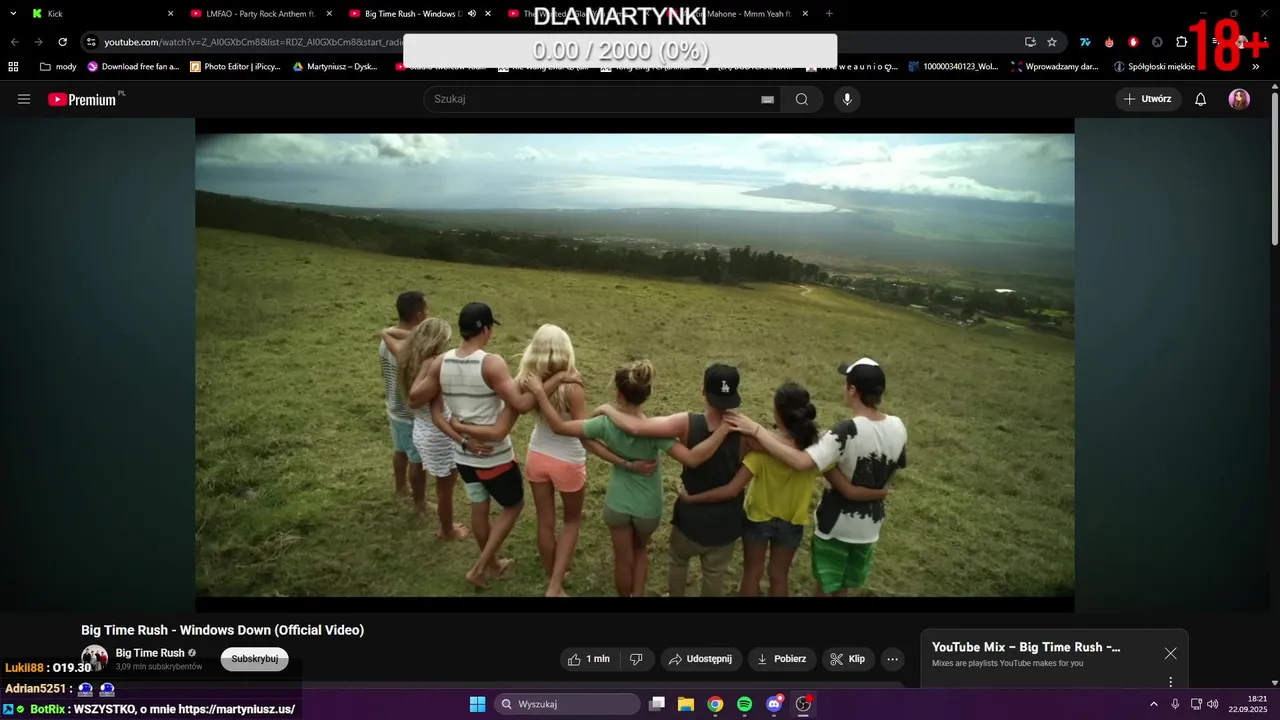Viewport: 1280px width, 720px height.
Task: Click the YouTube Mix – Big Time Rush title
Action: pyautogui.click(x=1026, y=647)
